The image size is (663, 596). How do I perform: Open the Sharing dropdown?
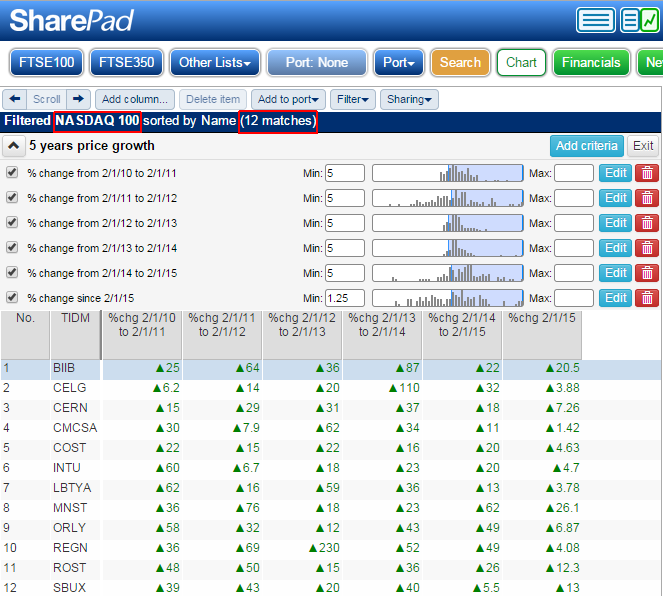click(409, 99)
